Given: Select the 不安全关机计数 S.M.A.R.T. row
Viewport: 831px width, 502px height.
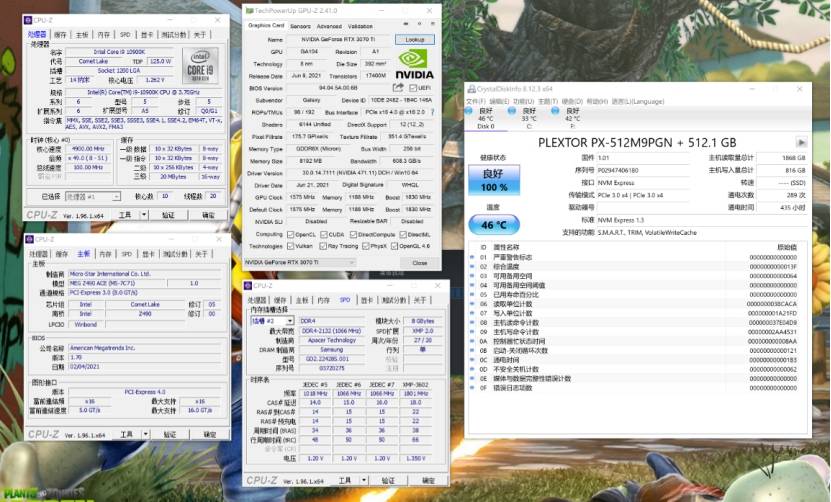Looking at the screenshot, I should (638, 369).
